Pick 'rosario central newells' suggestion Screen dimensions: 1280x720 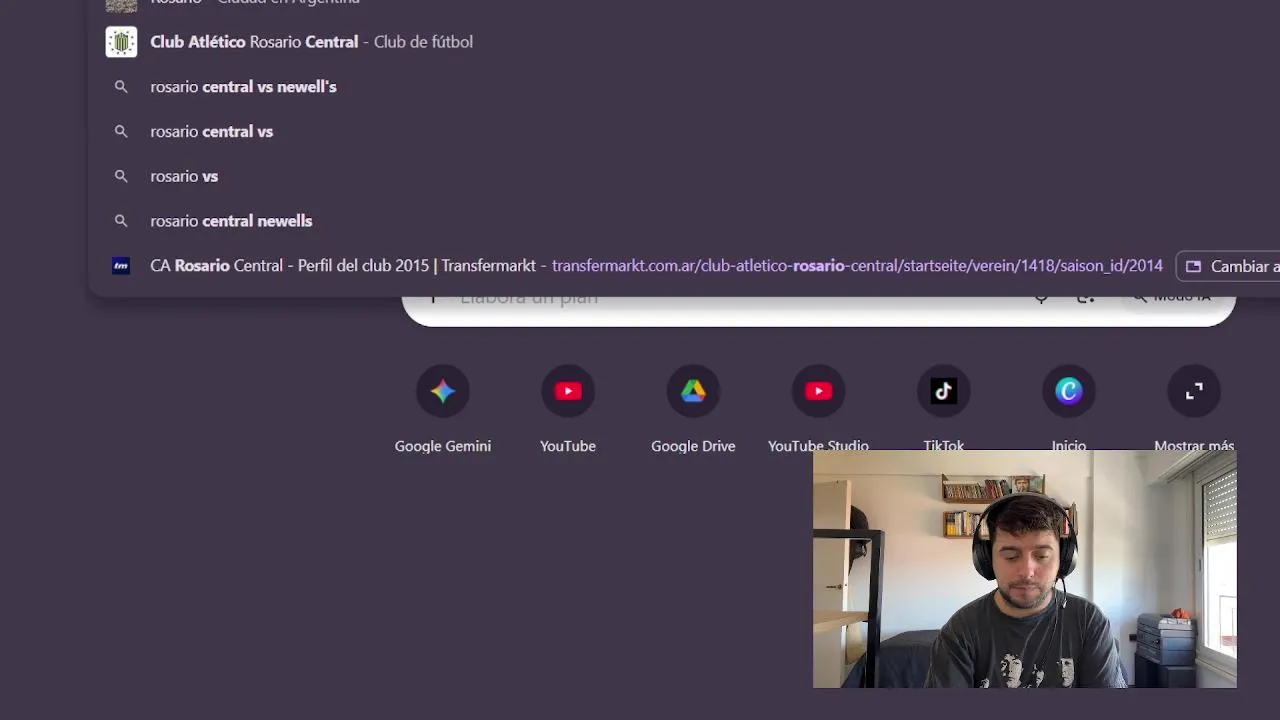click(x=684, y=221)
